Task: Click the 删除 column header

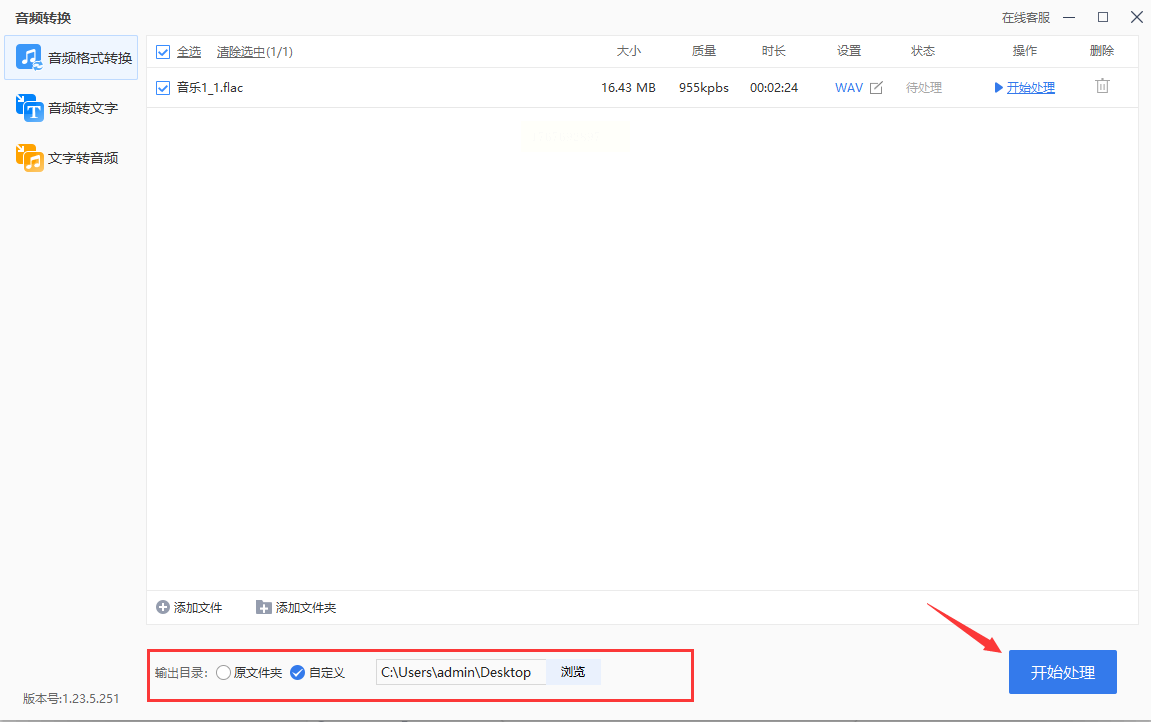Action: pos(1102,51)
